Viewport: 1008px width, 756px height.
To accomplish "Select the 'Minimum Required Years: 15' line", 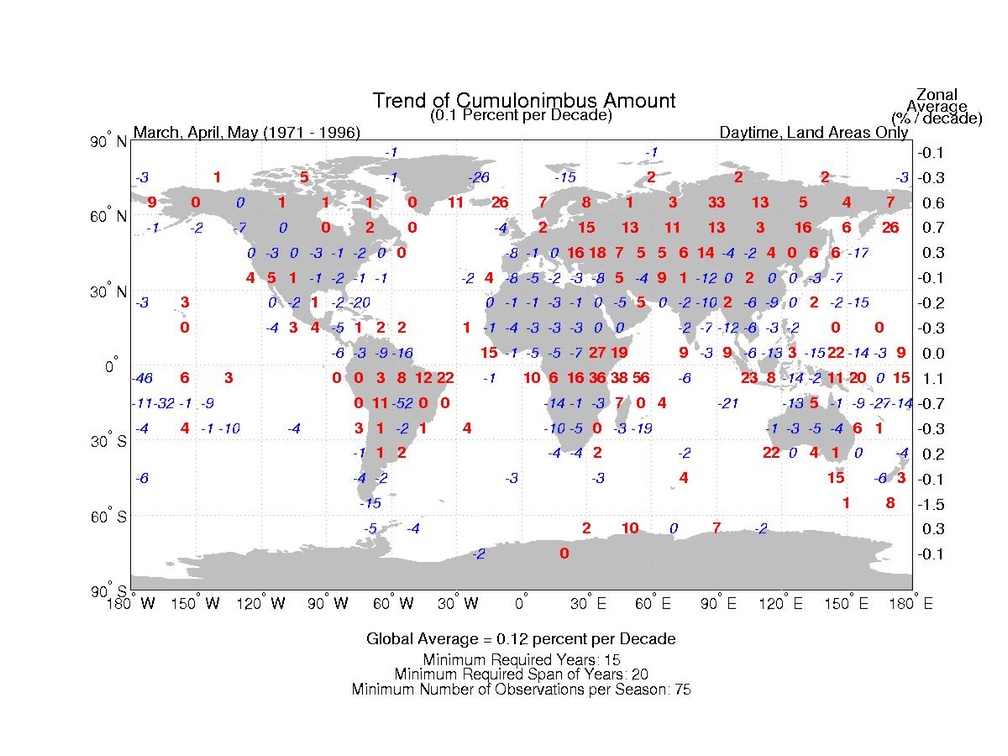I will click(x=520, y=660).
